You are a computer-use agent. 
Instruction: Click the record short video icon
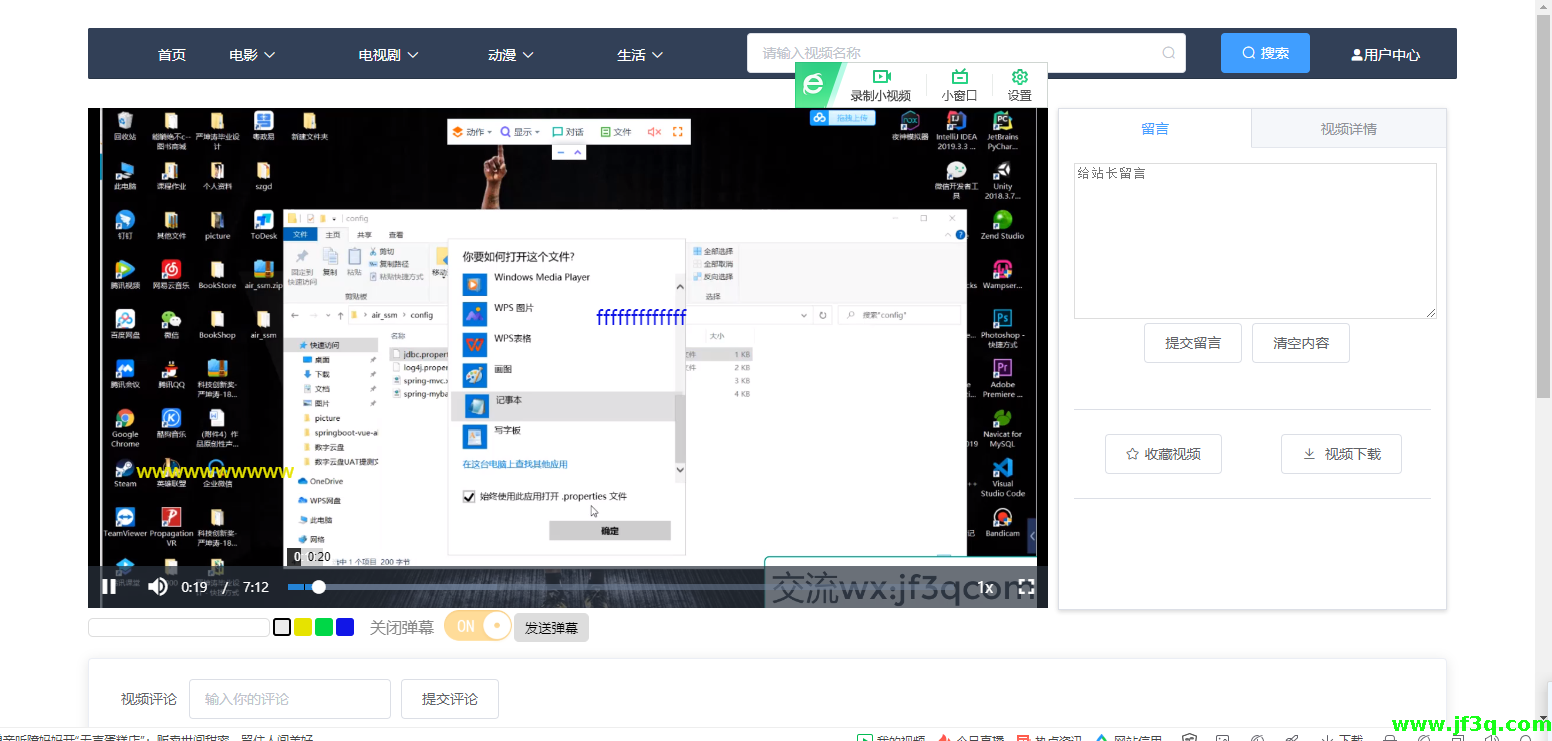(x=880, y=78)
